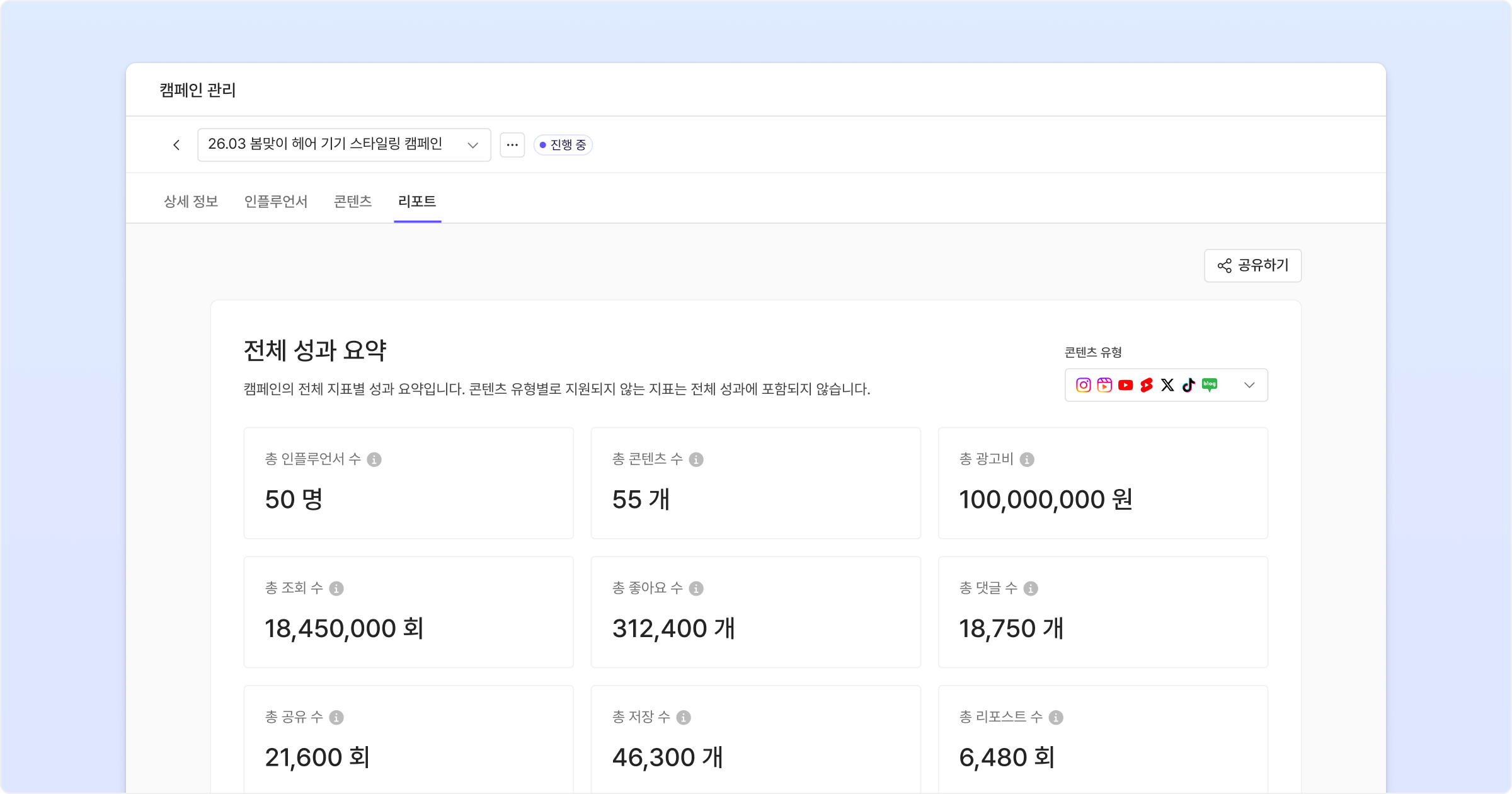Click the back arrow beside campaign selector
The image size is (1512, 794).
pyautogui.click(x=176, y=145)
